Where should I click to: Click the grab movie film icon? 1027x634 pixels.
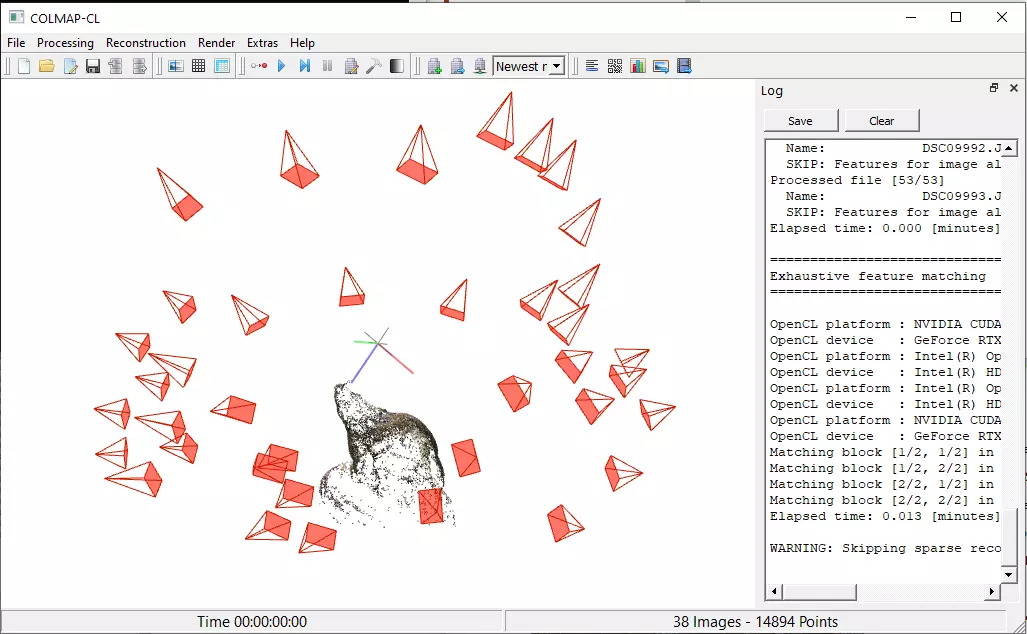[x=684, y=67]
